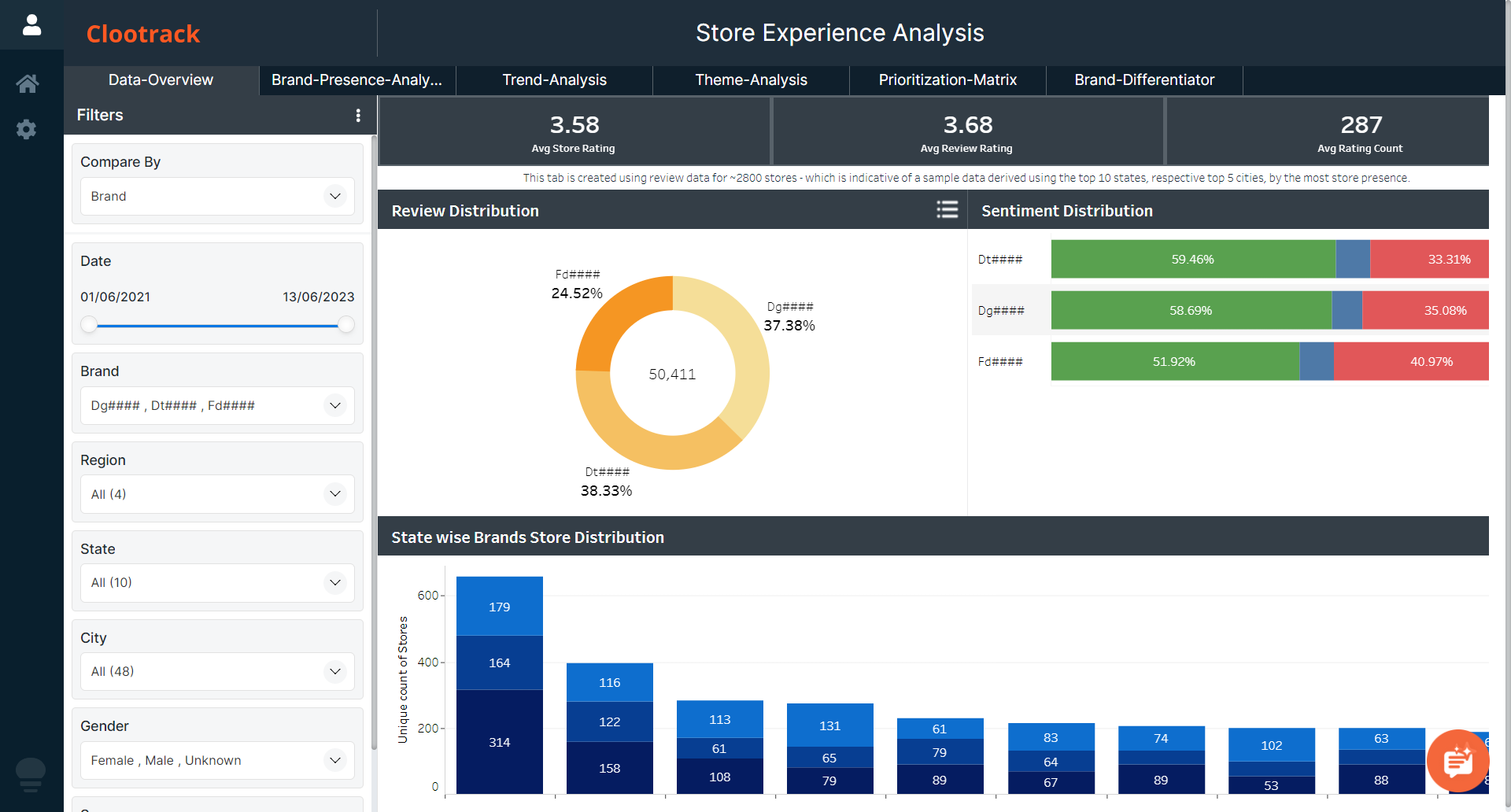Open the home icon in sidebar

pos(28,83)
